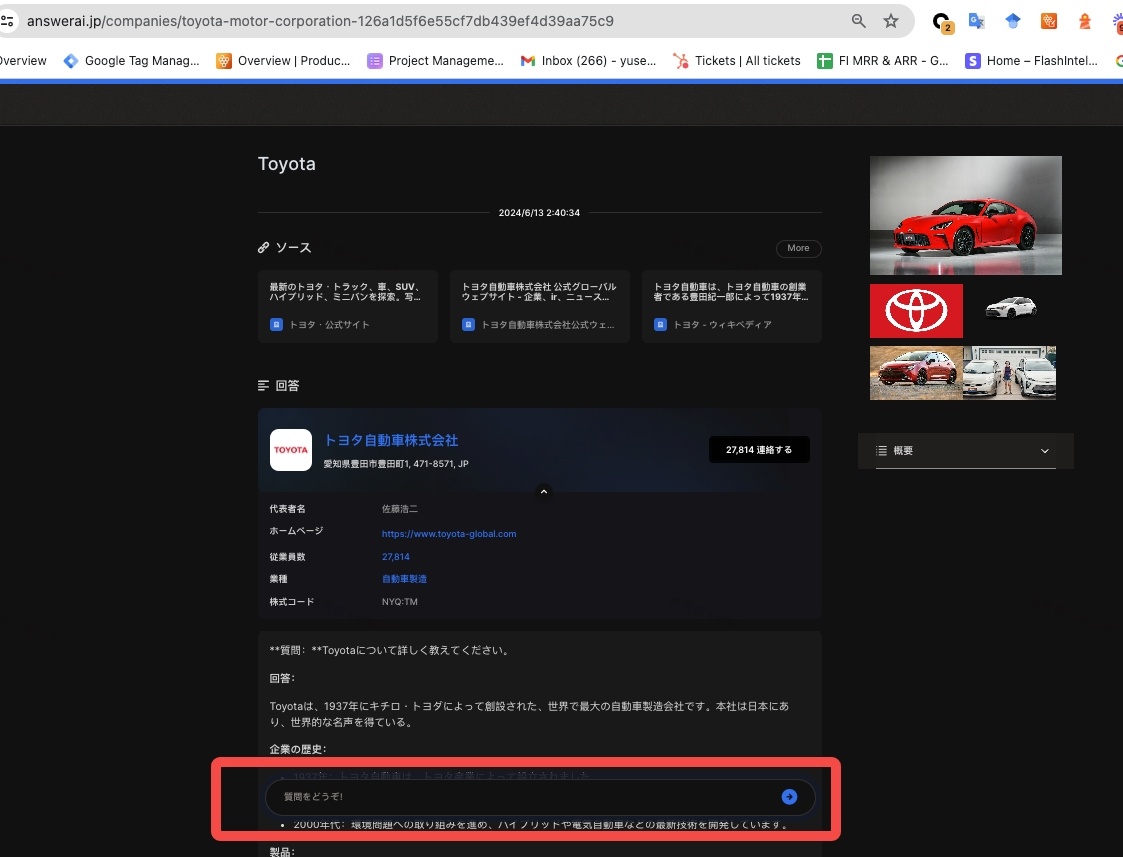Open the FI MRR & ARR bookmark
The height and width of the screenshot is (857, 1123).
click(883, 61)
